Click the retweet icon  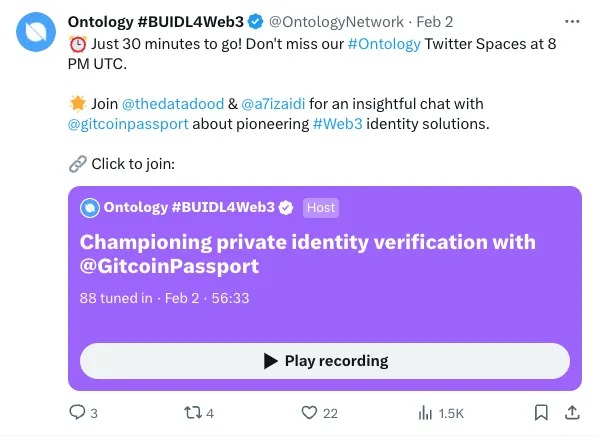tap(193, 413)
